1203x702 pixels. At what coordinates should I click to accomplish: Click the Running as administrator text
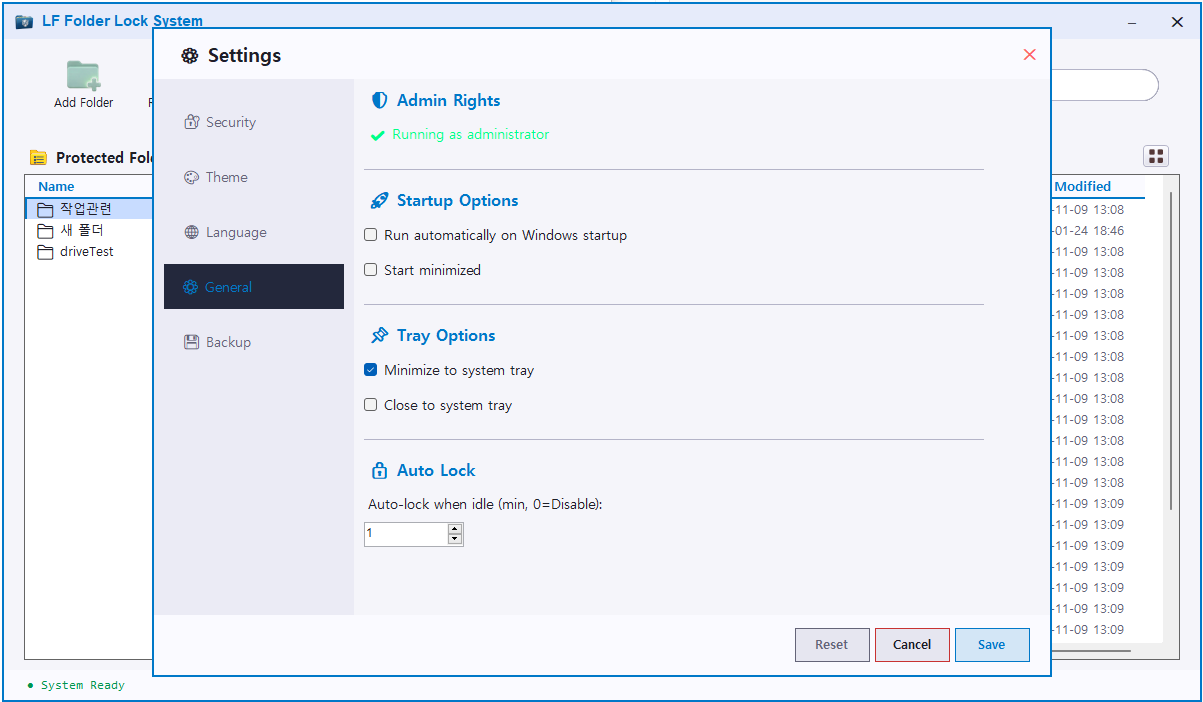[471, 134]
